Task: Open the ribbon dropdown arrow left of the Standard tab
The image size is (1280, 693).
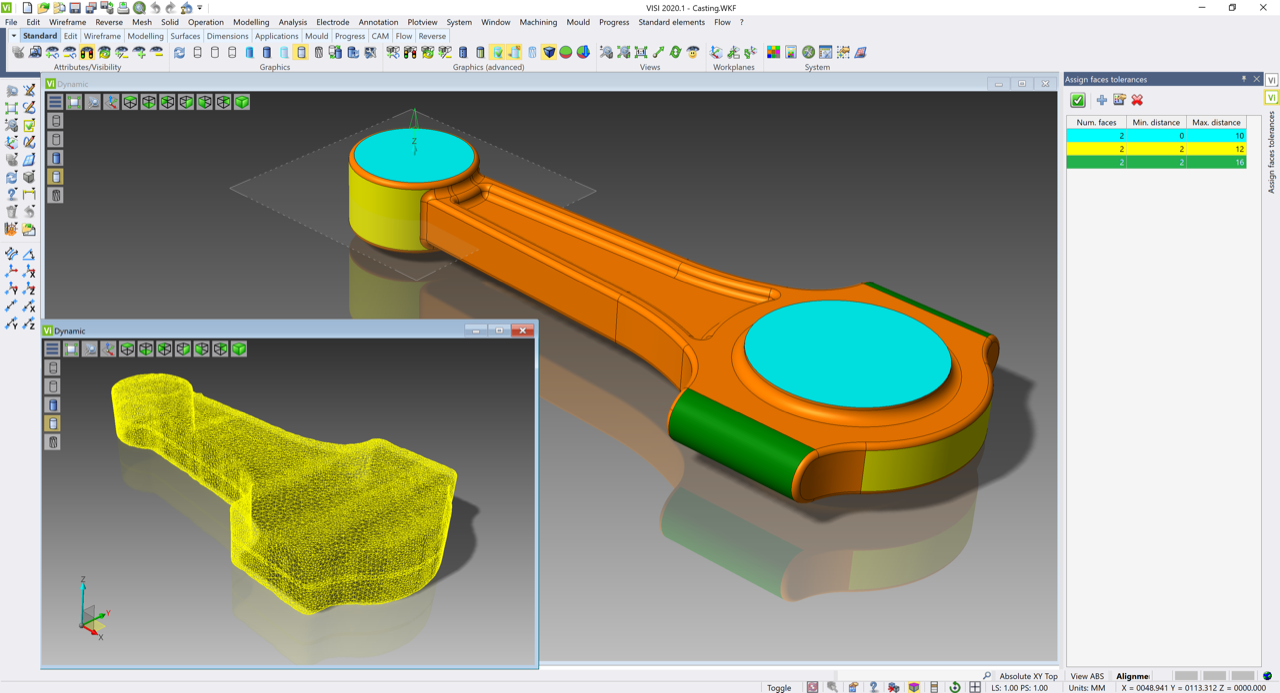Action: point(13,36)
